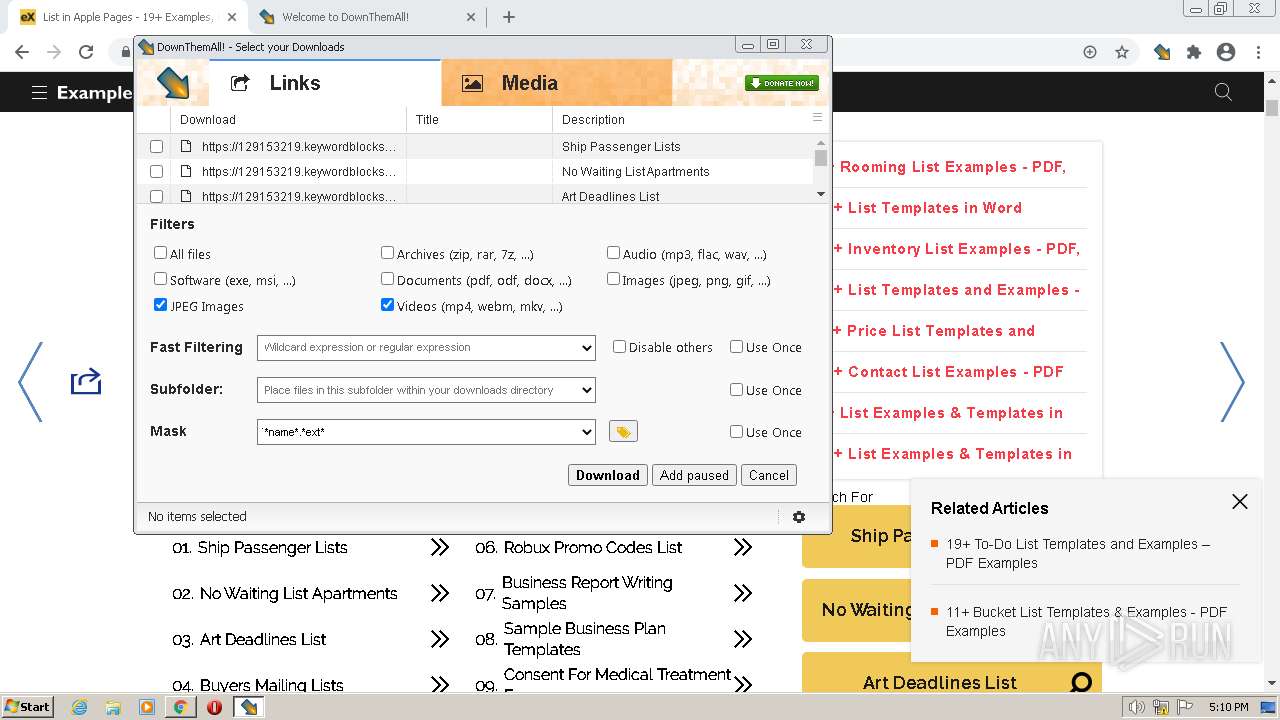The width and height of the screenshot is (1280, 720).
Task: Enable the Documents filter checkbox
Action: click(x=387, y=279)
